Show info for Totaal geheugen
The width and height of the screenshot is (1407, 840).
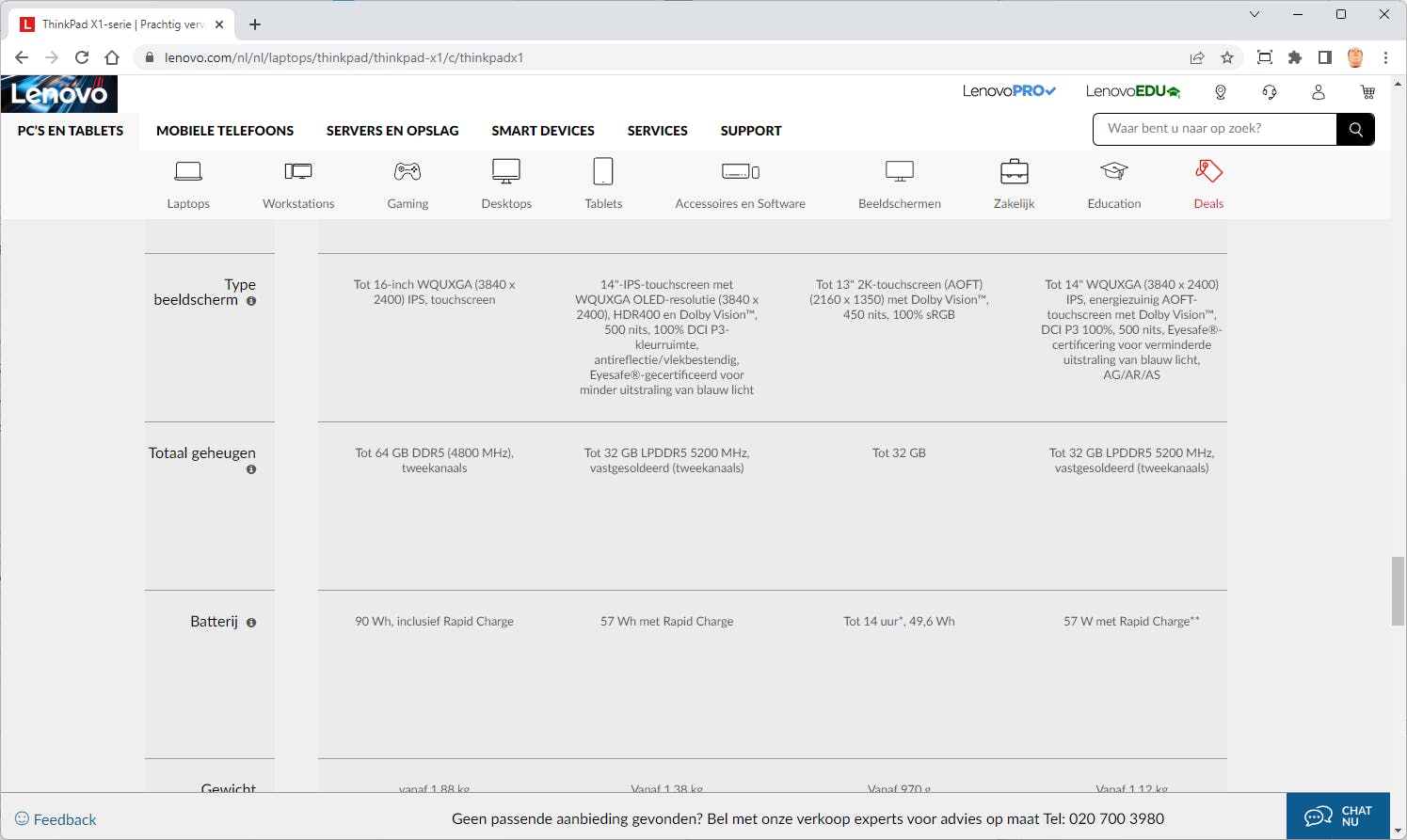click(x=251, y=469)
